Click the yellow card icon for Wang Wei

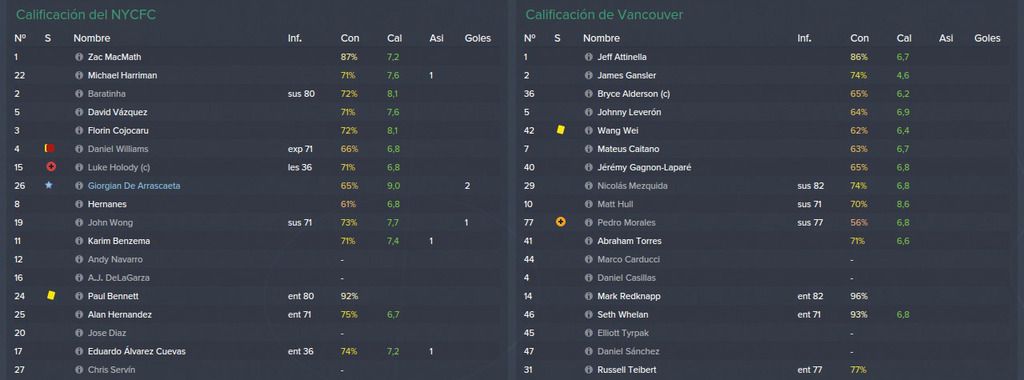[x=560, y=130]
